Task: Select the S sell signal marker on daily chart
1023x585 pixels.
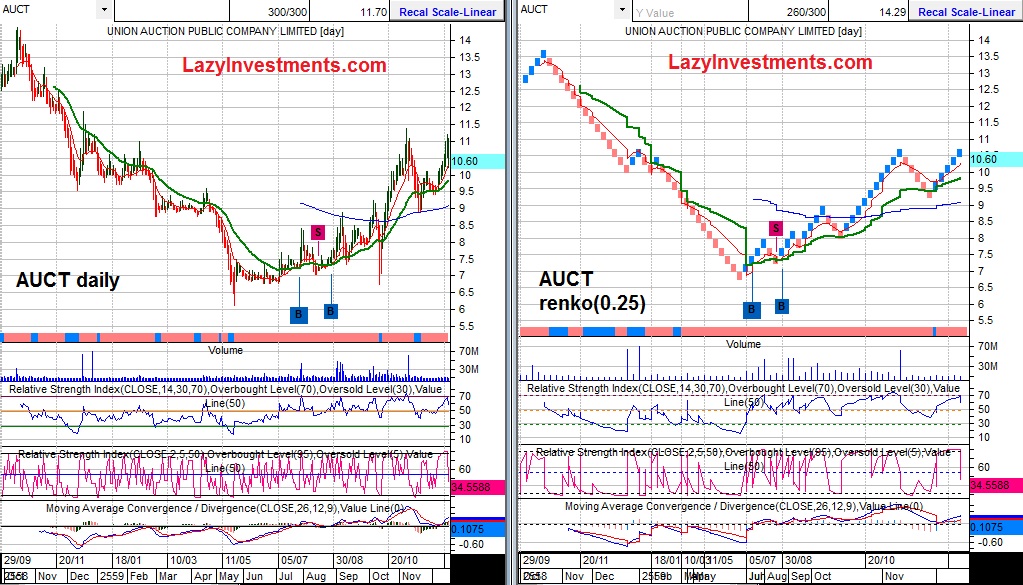Action: (x=316, y=231)
